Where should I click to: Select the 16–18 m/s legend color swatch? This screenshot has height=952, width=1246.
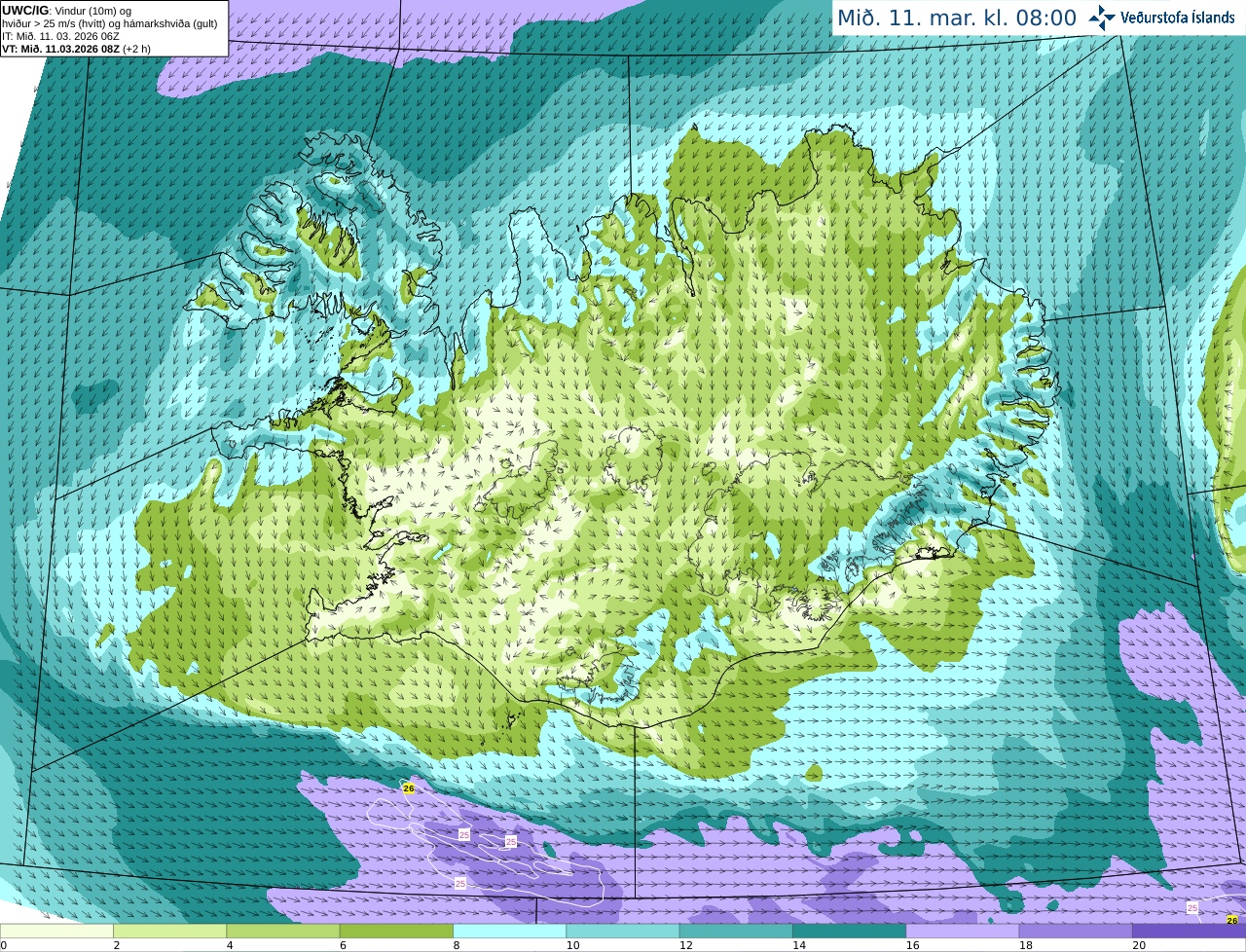(x=963, y=931)
